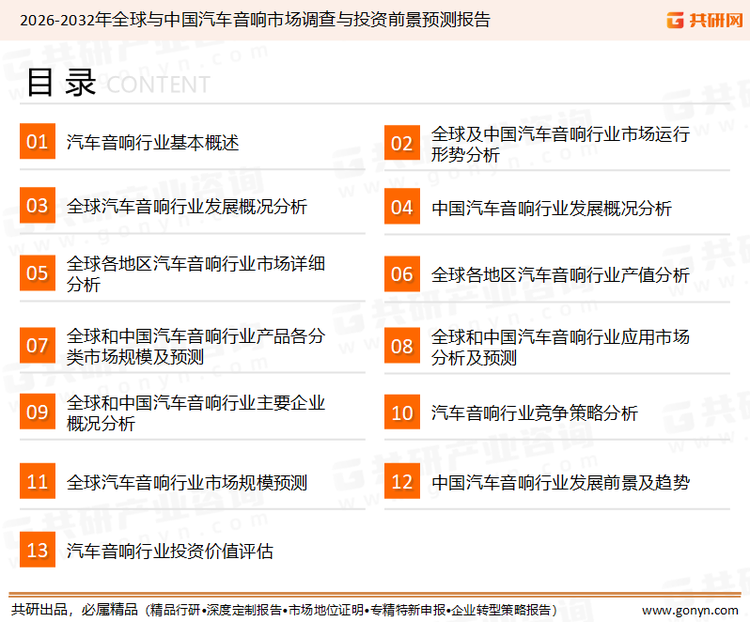
Task: Select chapter title 全球汽车音响行业市场规模预测
Action: (187, 482)
